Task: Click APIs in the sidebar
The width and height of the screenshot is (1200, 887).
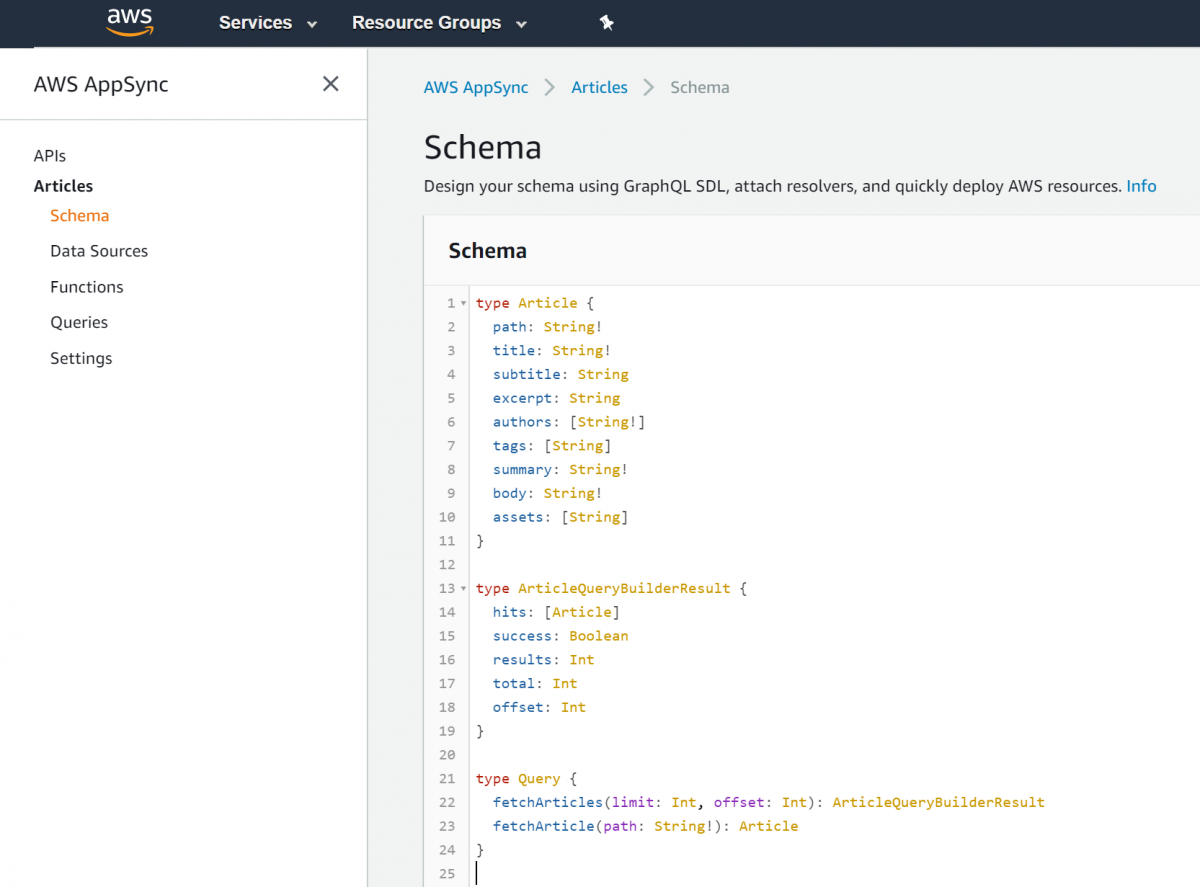Action: (x=50, y=156)
